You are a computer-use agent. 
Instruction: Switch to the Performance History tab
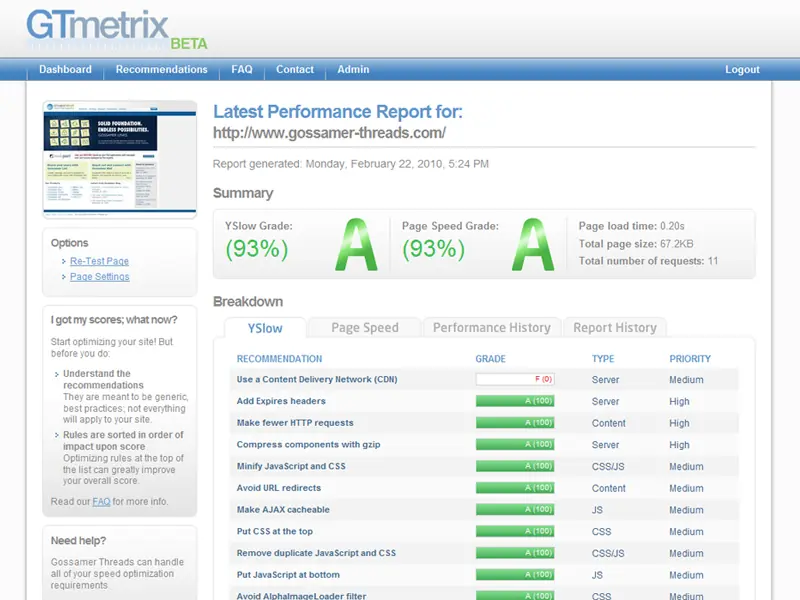(492, 328)
